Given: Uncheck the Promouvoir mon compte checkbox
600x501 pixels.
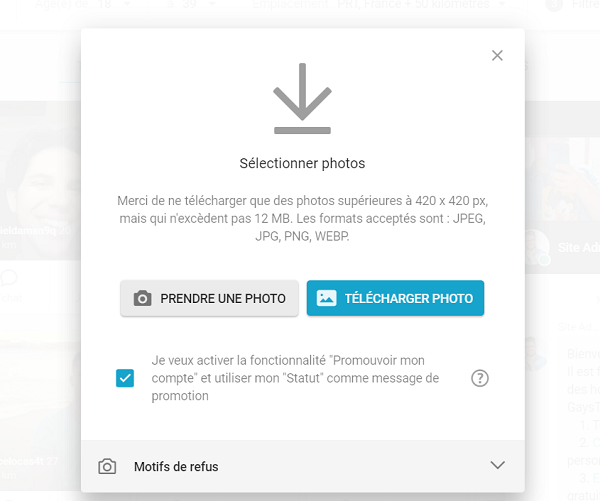Looking at the screenshot, I should pyautogui.click(x=125, y=378).
